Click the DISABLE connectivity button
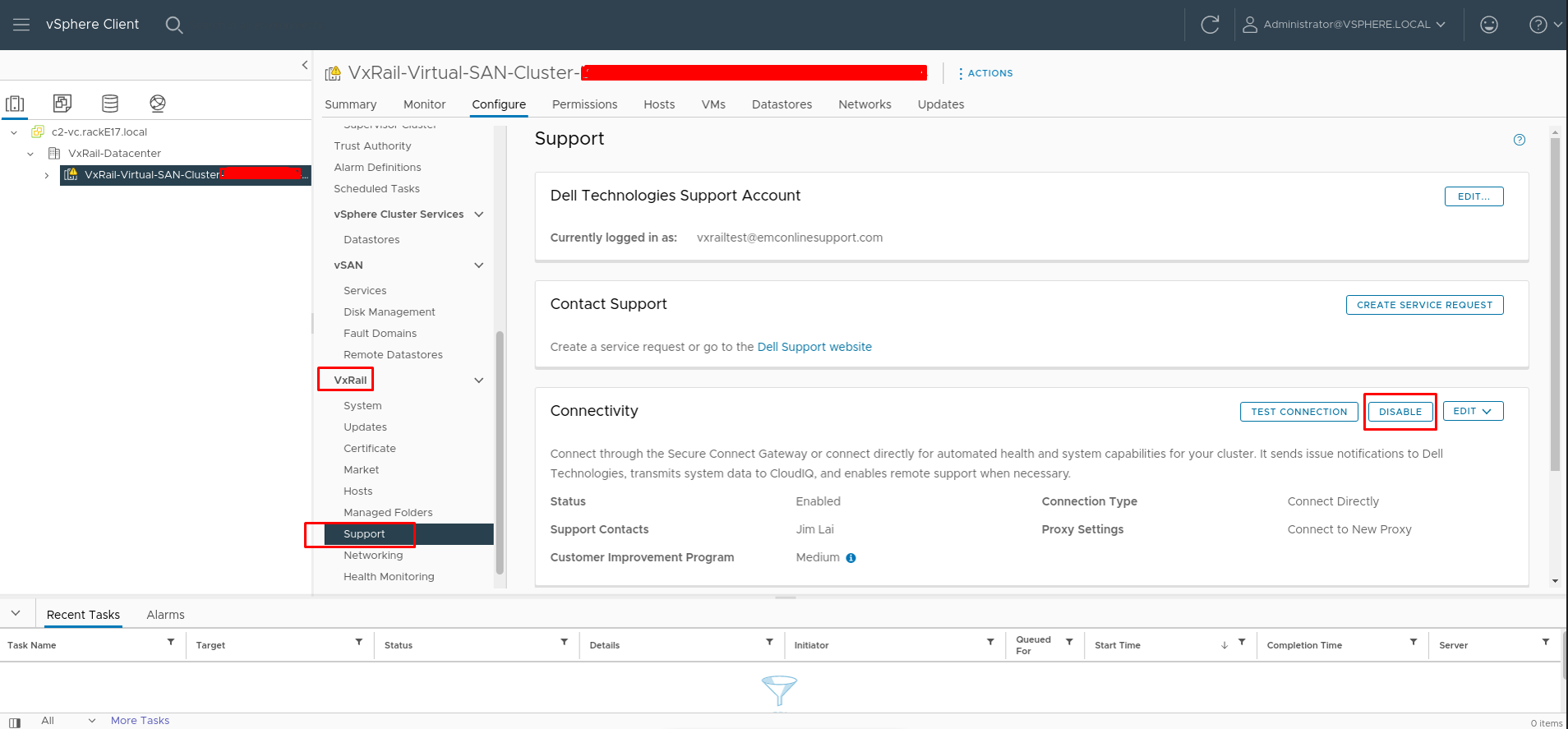The width and height of the screenshot is (1568, 729). click(x=1400, y=412)
